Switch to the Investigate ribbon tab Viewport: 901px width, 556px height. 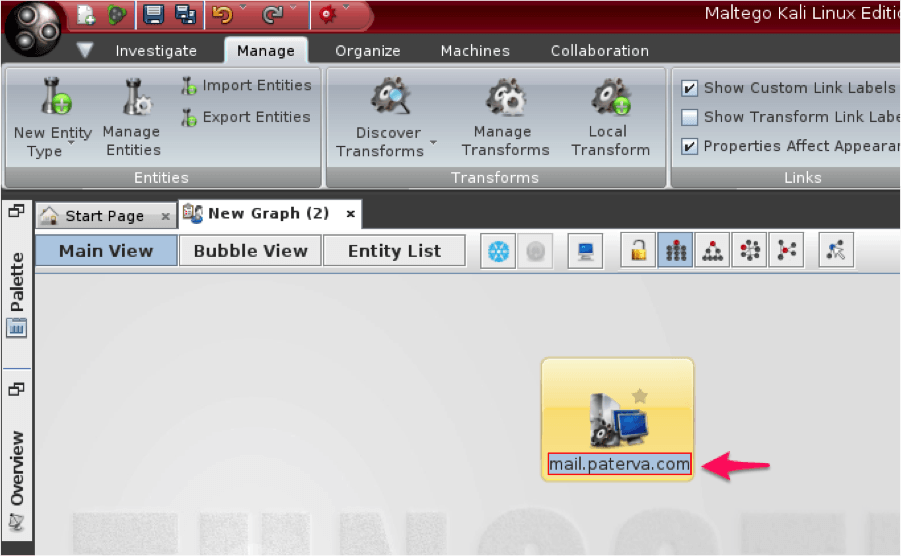(x=156, y=51)
